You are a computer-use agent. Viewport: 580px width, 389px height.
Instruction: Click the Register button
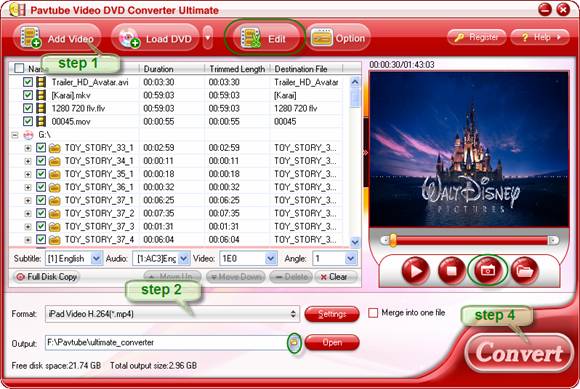(x=476, y=37)
